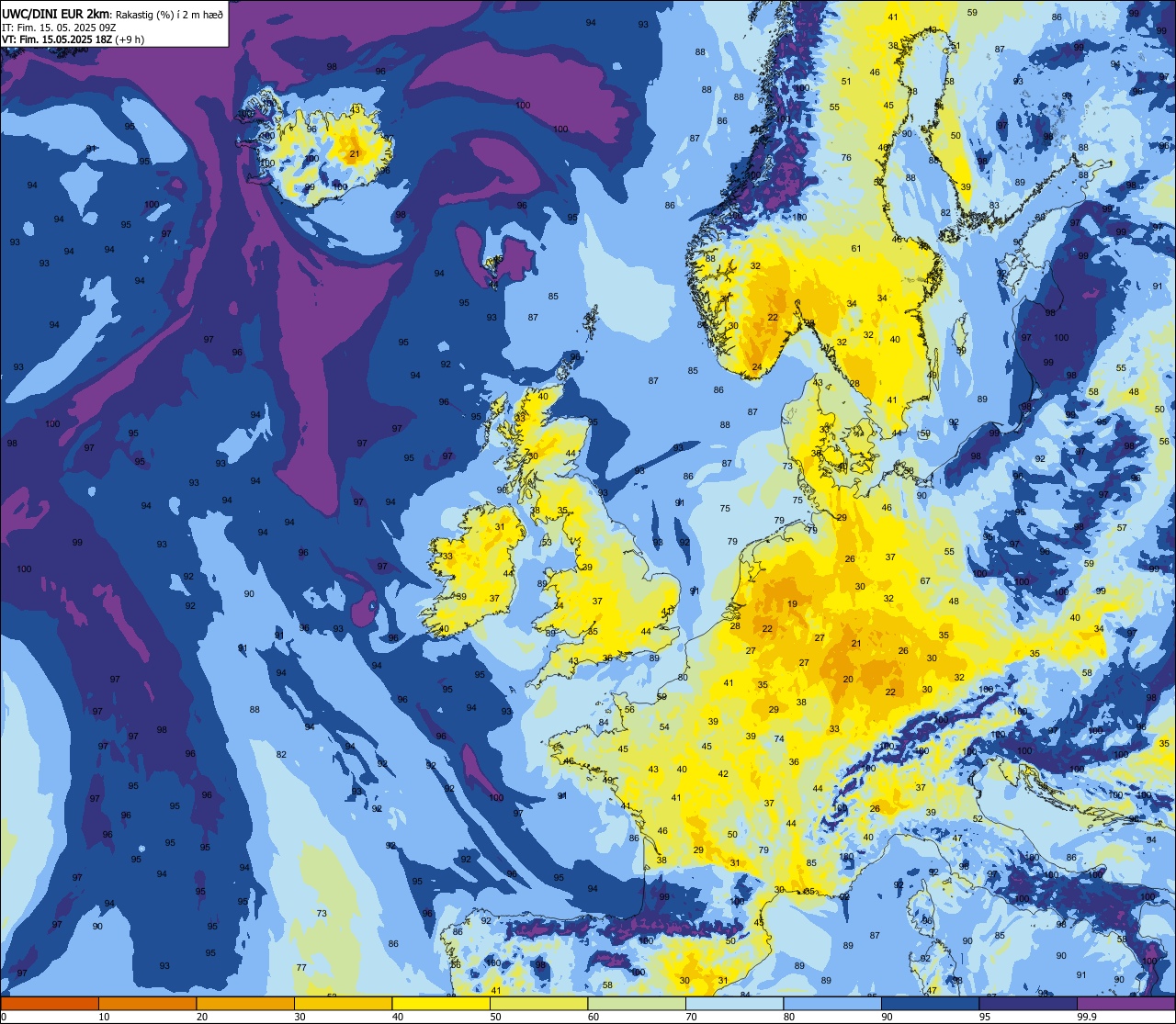
Task: Pick the bright yellow 40–50 legend segment
Action: coord(441,1003)
